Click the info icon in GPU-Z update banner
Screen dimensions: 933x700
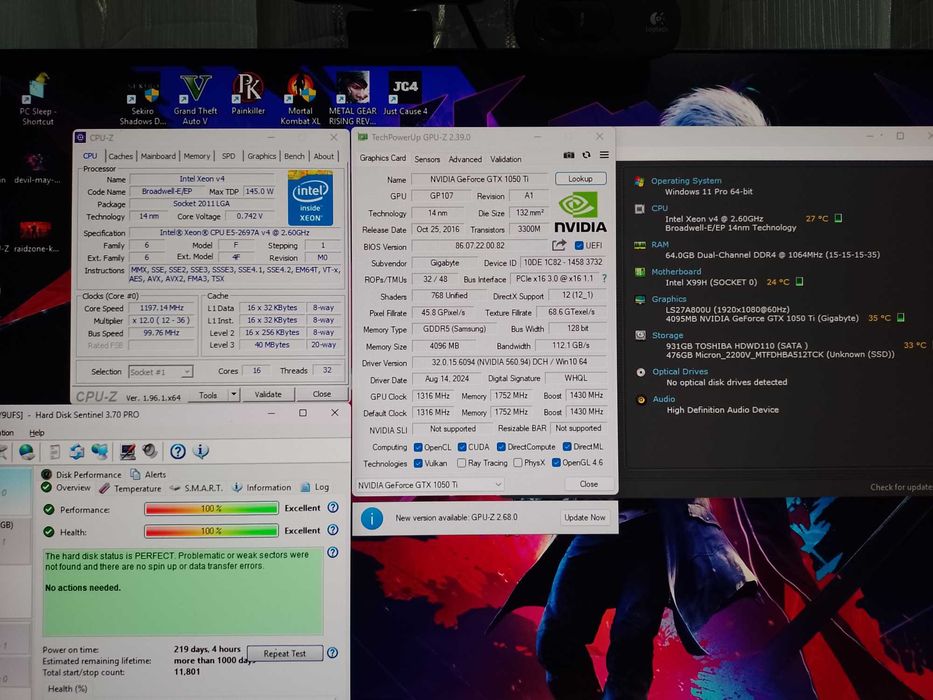(372, 518)
